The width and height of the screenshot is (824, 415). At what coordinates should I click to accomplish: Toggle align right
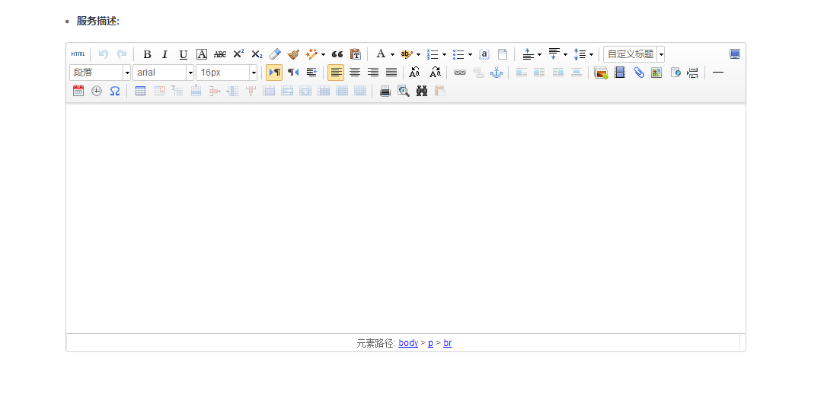tap(373, 72)
